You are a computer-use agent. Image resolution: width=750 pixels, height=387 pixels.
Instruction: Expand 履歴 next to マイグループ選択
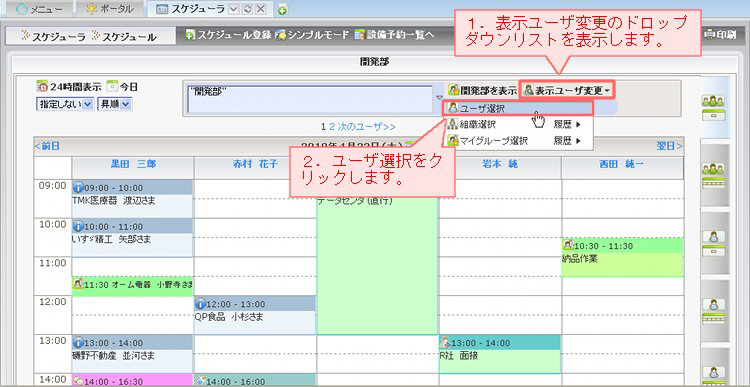point(567,141)
